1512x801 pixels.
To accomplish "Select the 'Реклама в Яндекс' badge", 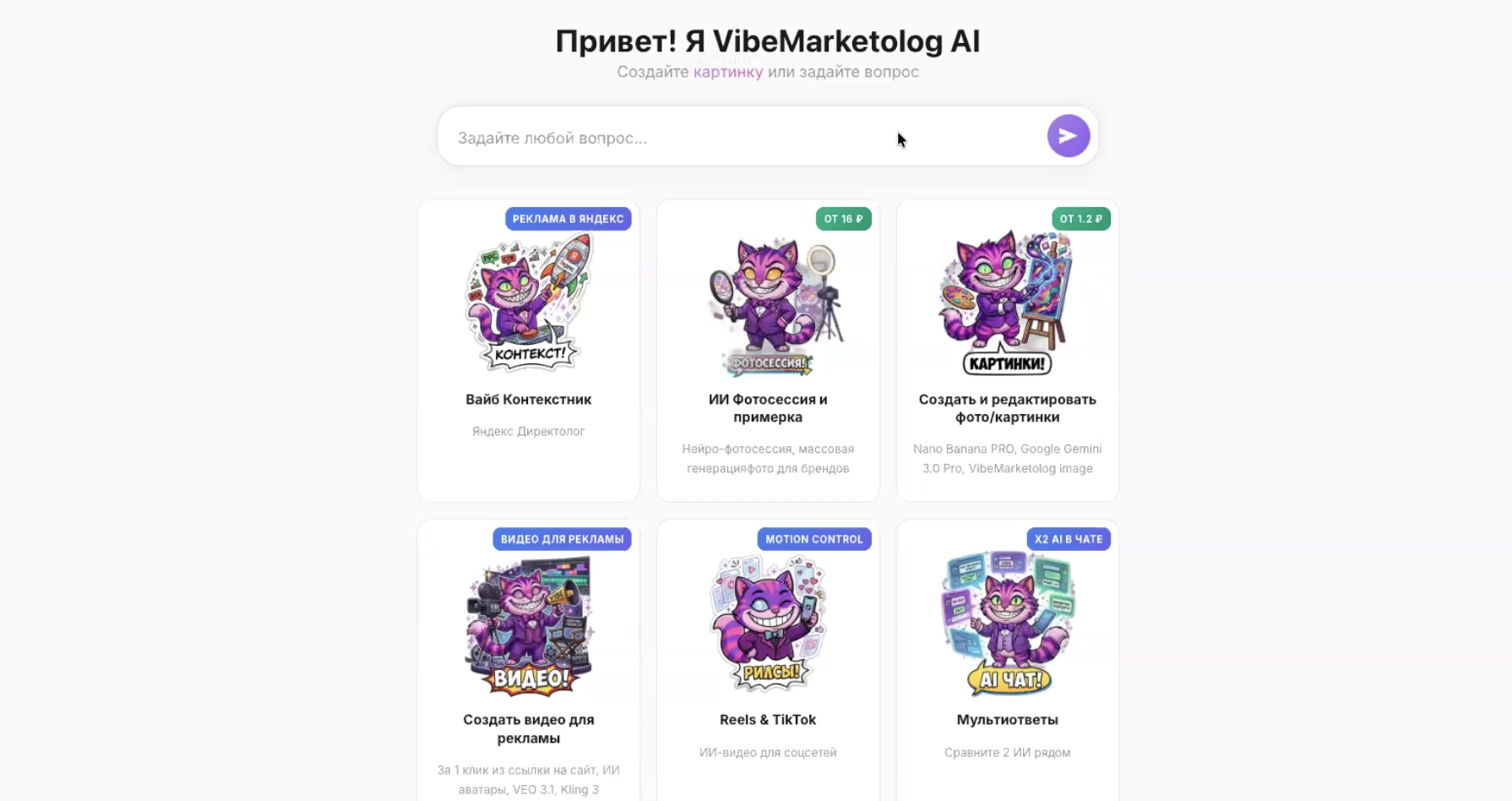I will [x=568, y=219].
